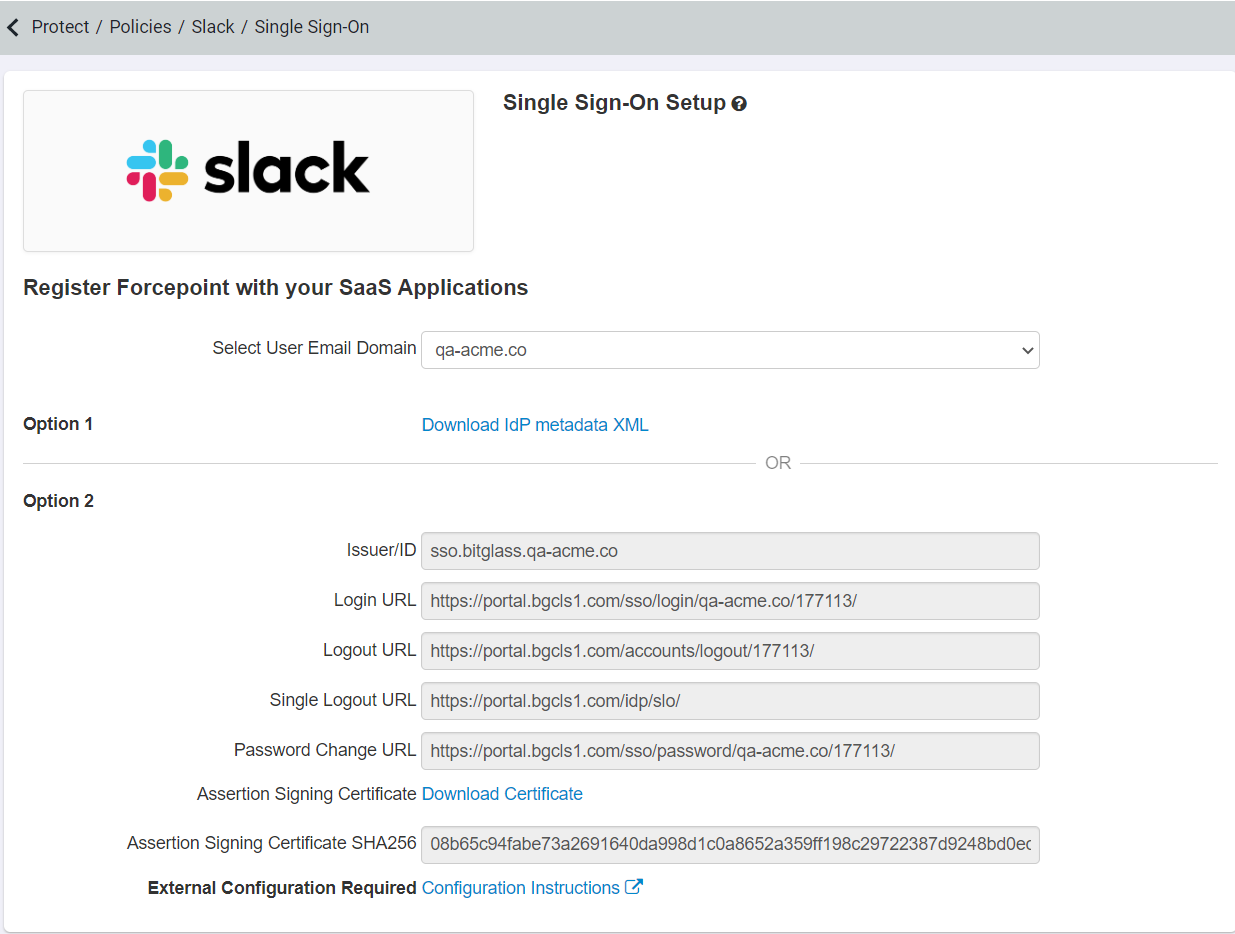
Task: Click the back arrow navigation icon
Action: tap(12, 27)
